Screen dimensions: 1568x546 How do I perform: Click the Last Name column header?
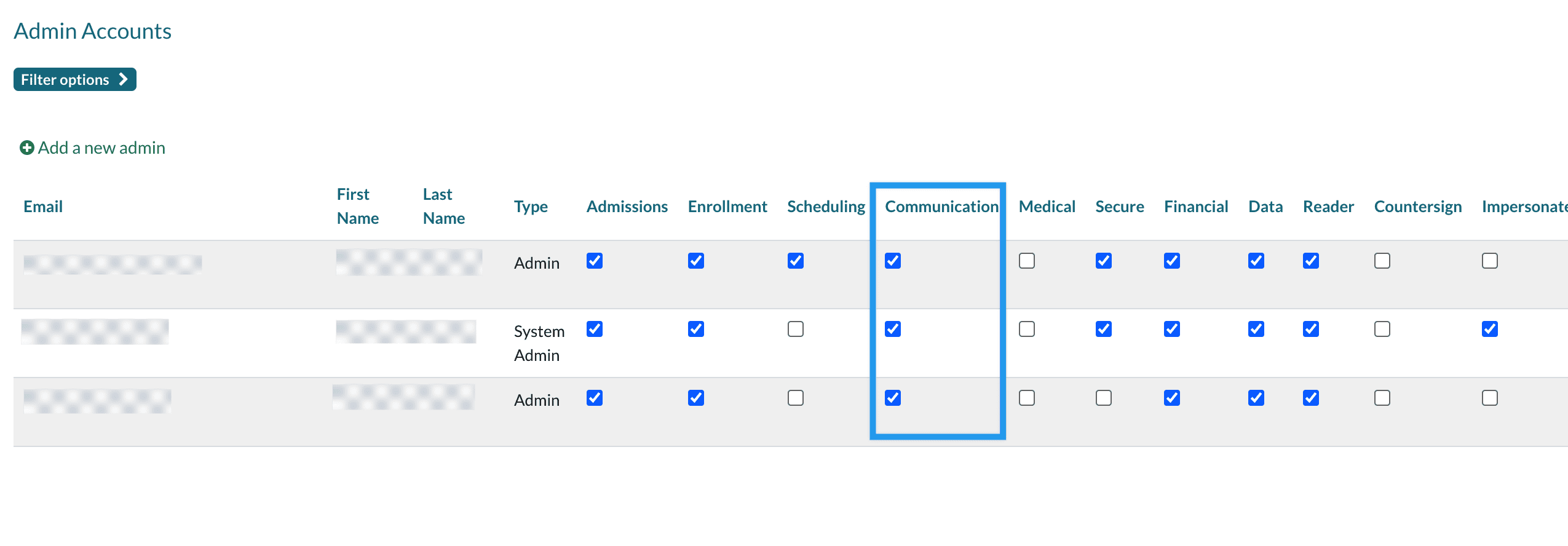point(443,207)
